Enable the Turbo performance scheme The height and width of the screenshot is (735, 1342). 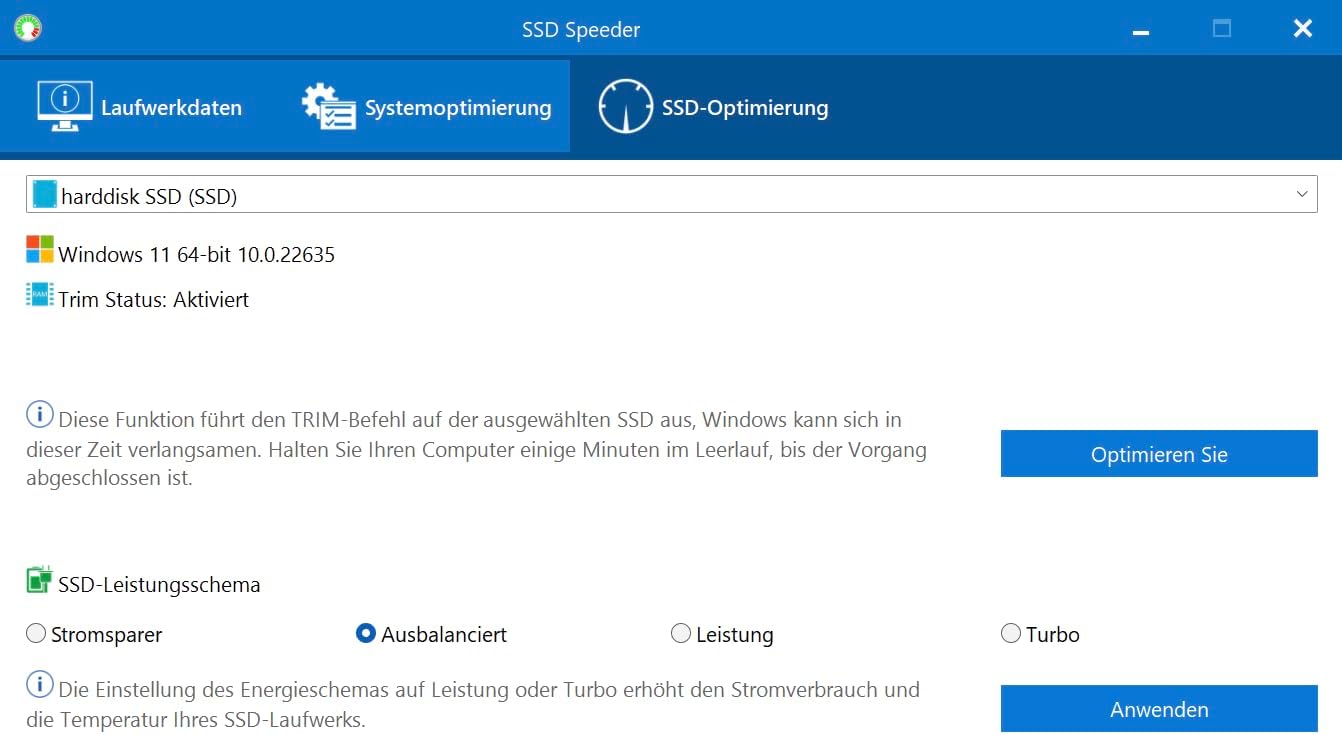(x=1011, y=633)
